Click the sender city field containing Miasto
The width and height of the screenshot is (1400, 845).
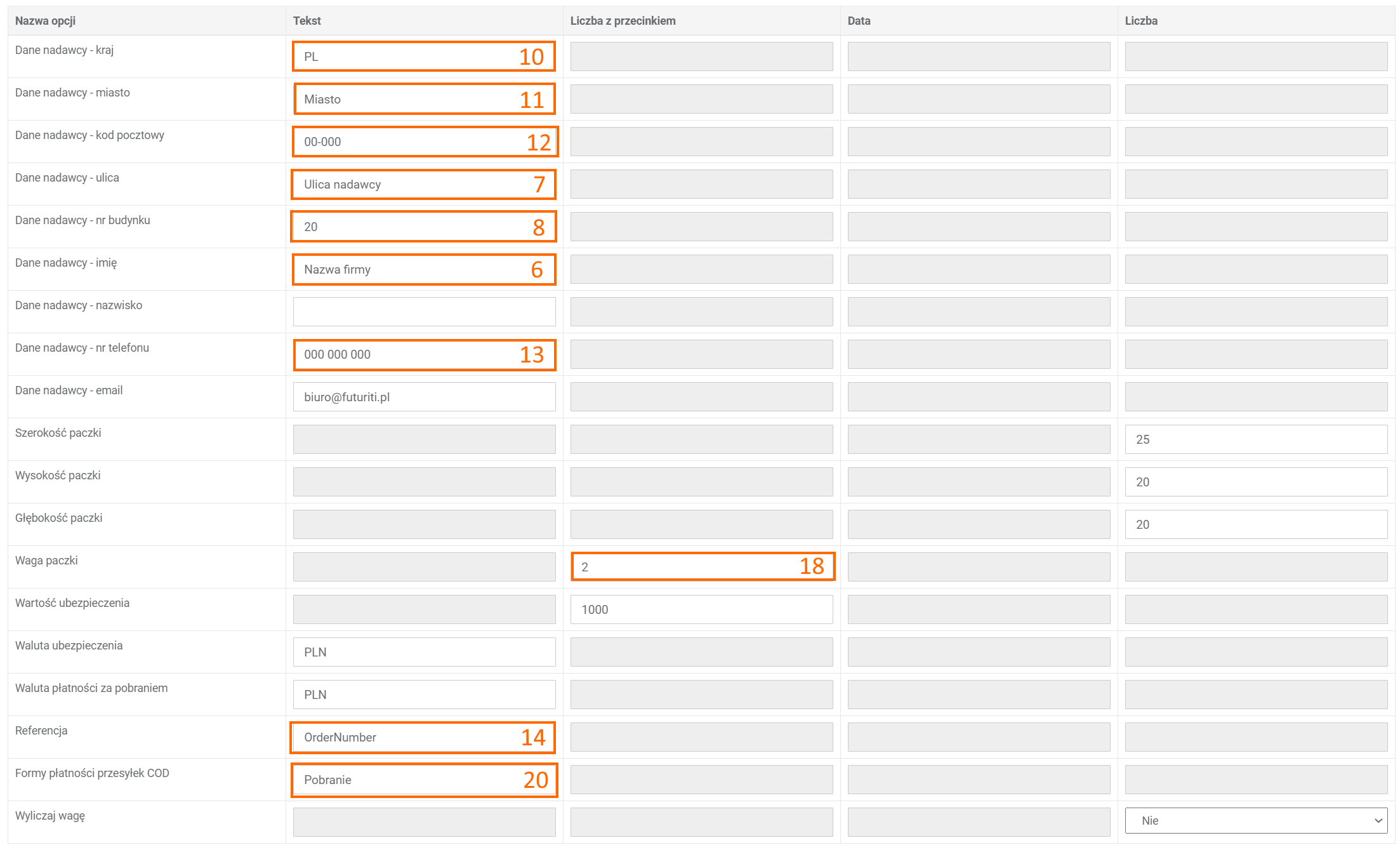(x=406, y=99)
